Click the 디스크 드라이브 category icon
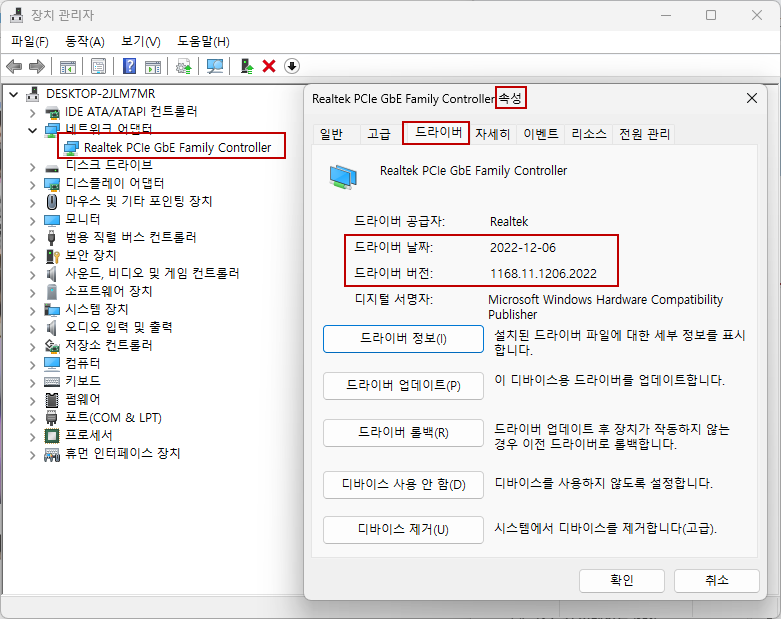 (52, 167)
